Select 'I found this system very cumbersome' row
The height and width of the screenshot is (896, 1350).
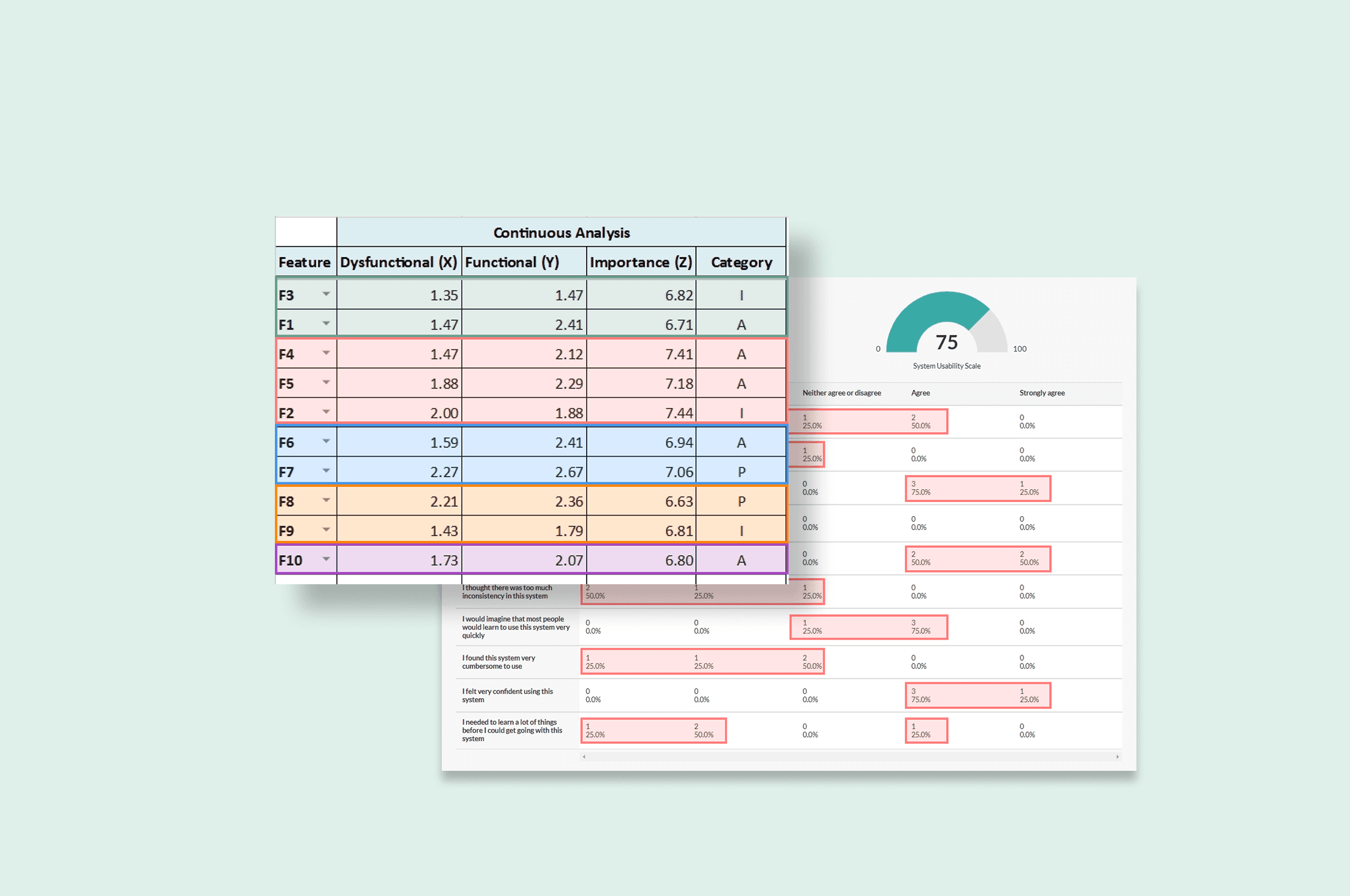click(498, 662)
